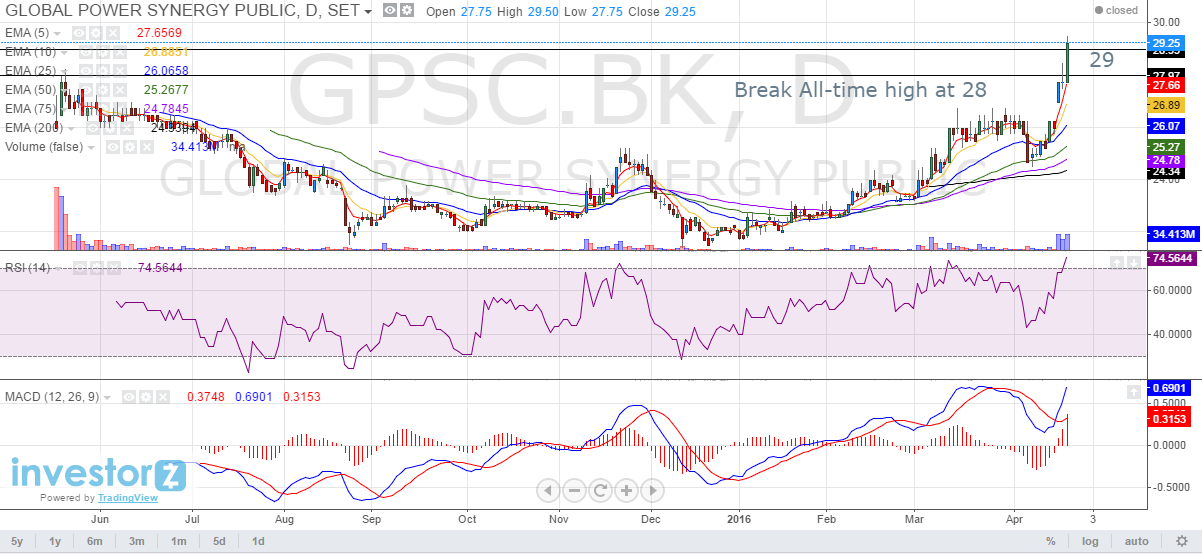Open EMA (10) settings gear
The image size is (1202, 554).
click(103, 52)
